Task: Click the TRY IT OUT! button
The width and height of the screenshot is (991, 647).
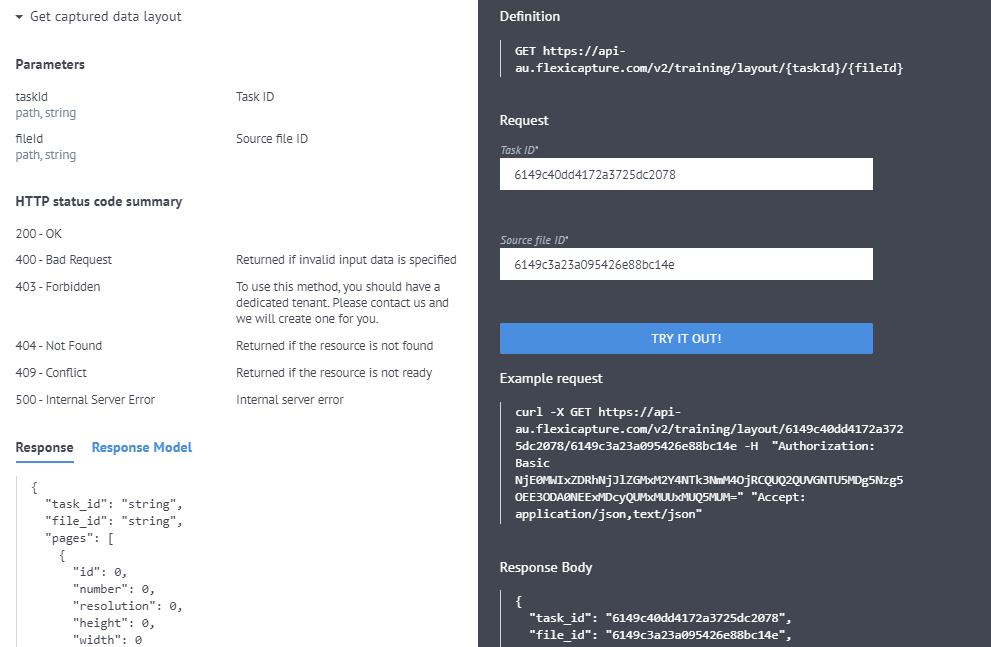Action: (x=686, y=339)
